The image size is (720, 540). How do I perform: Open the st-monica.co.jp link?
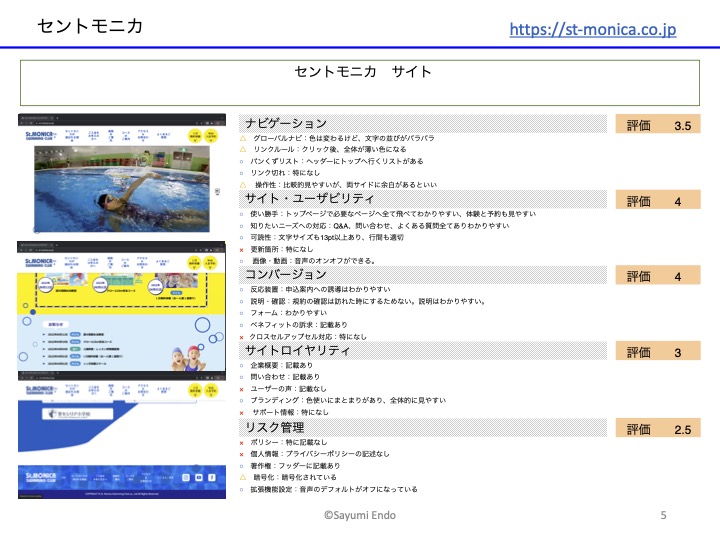tap(592, 29)
